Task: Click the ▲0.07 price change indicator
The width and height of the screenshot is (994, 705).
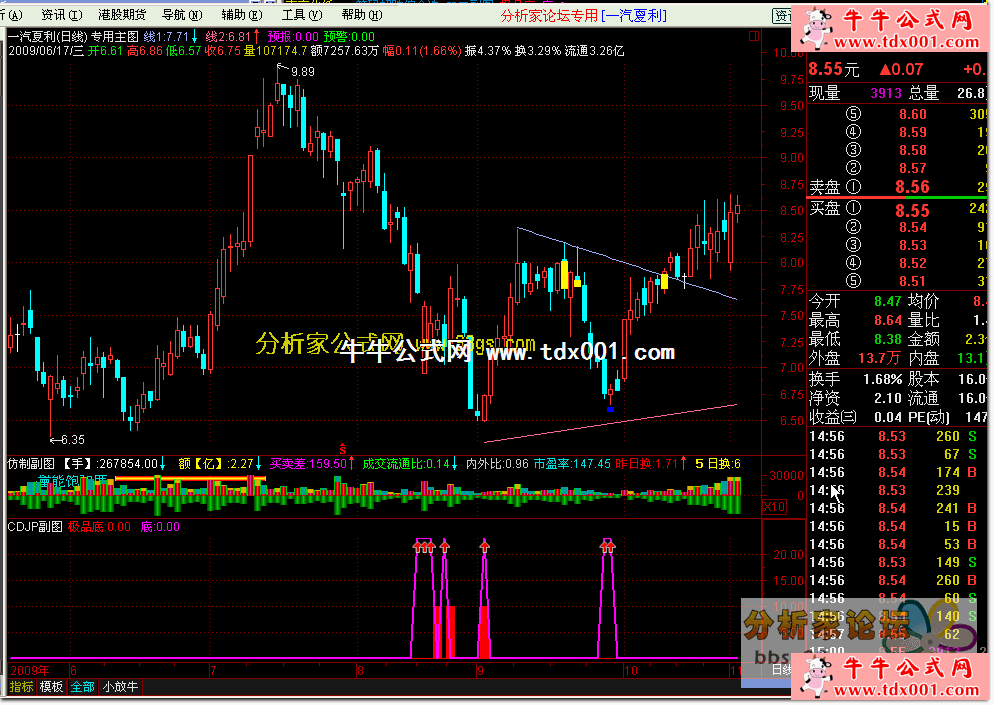Action: point(901,69)
